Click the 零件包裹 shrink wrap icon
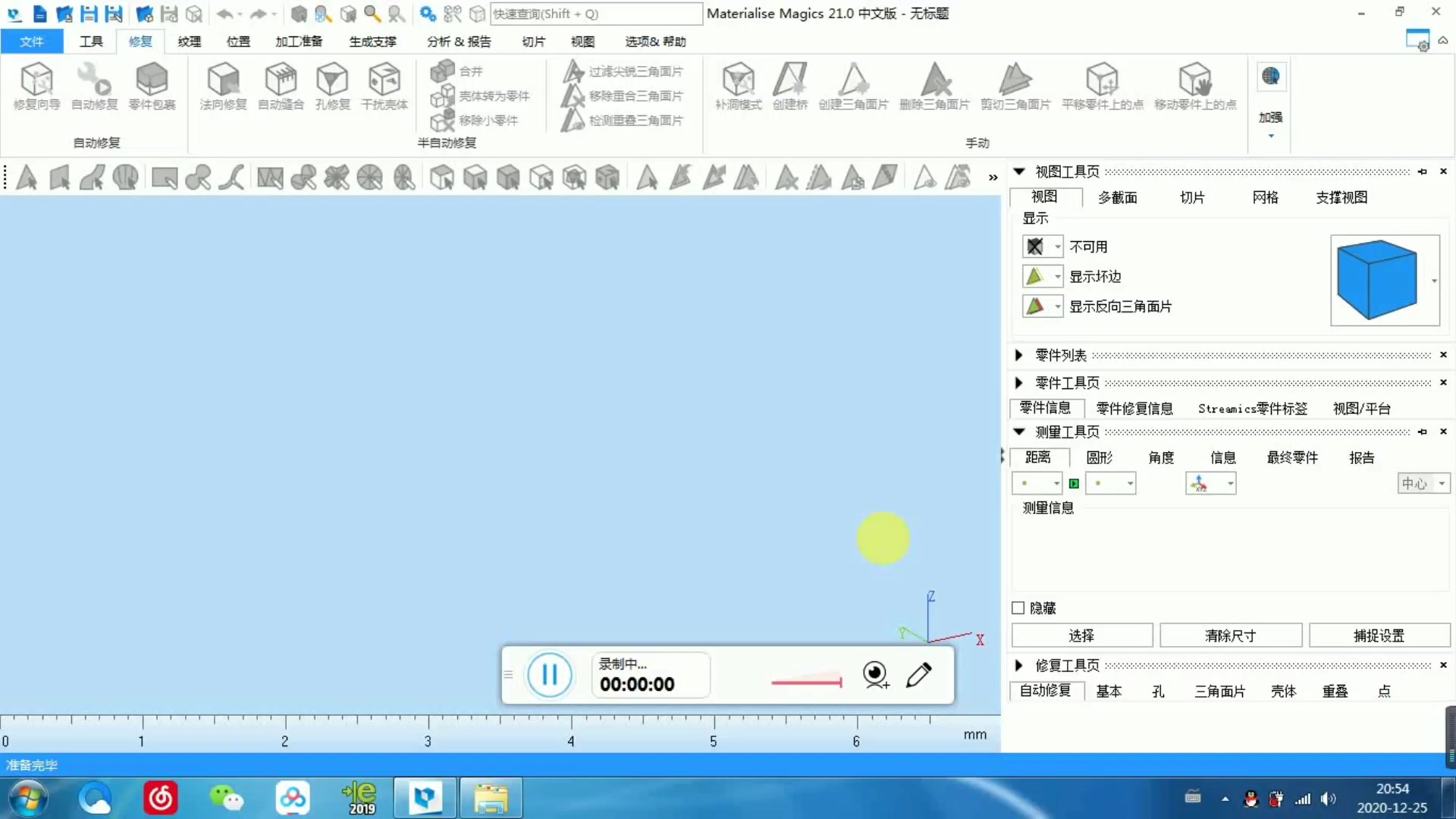This screenshot has width=1456, height=819. pyautogui.click(x=152, y=86)
